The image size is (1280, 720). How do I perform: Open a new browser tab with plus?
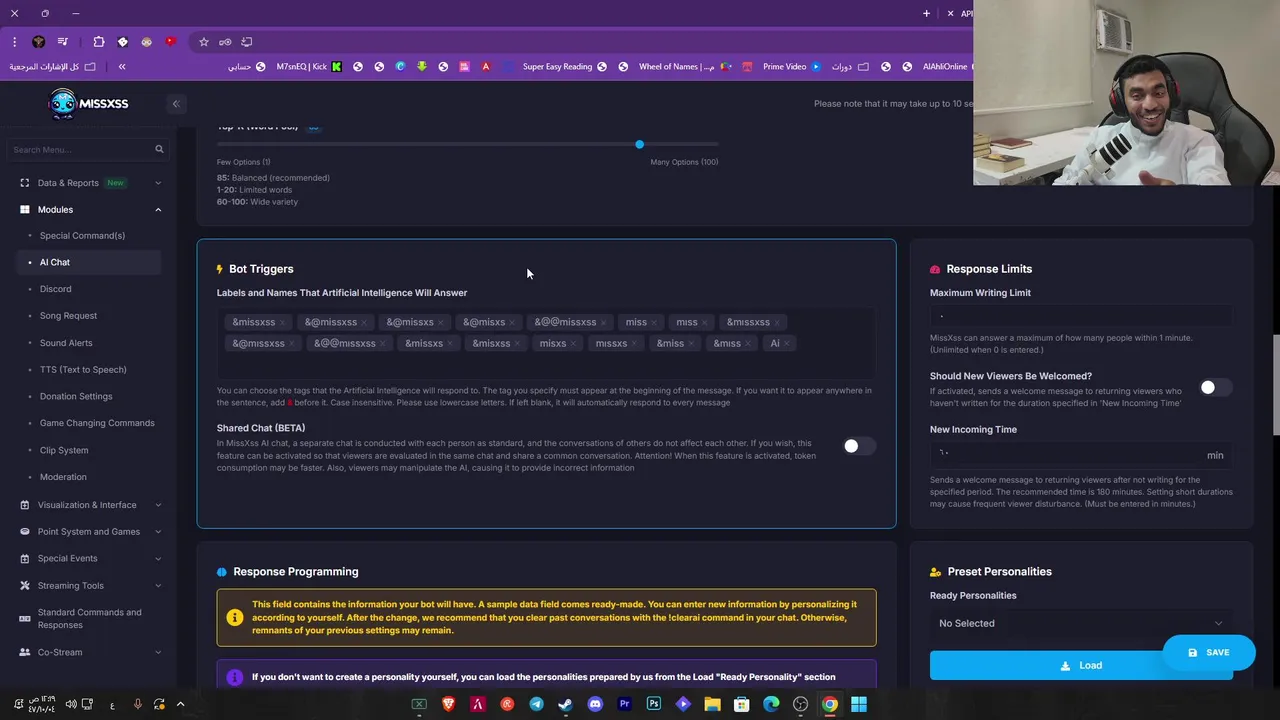pyautogui.click(x=926, y=13)
